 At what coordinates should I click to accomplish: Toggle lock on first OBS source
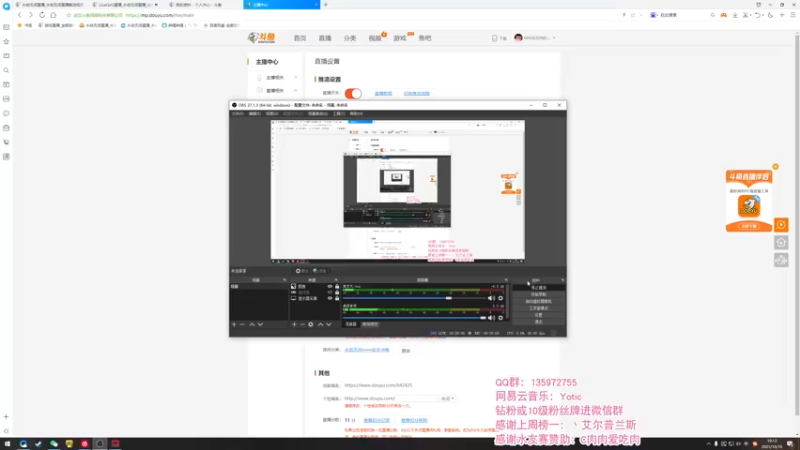pyautogui.click(x=337, y=287)
